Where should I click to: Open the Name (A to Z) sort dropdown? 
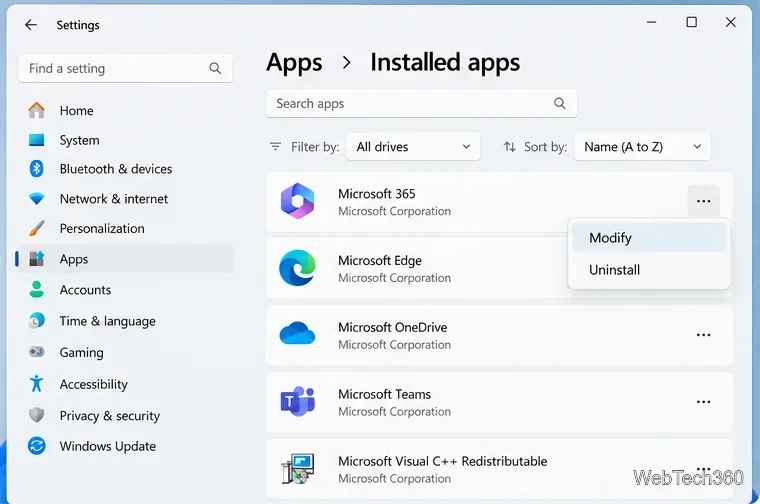[642, 146]
